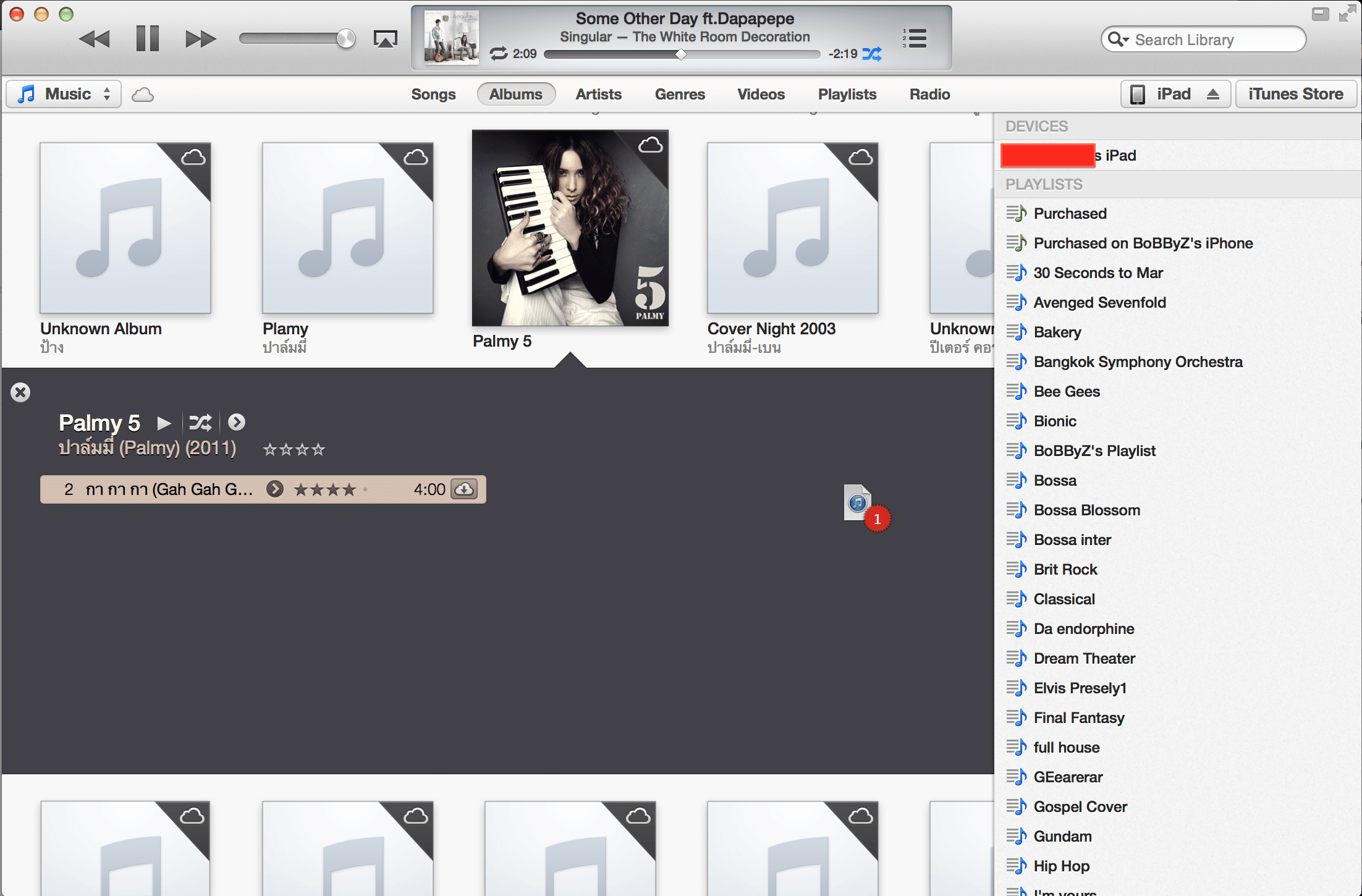The height and width of the screenshot is (896, 1362).
Task: Toggle the repeat icon in now playing
Action: (x=499, y=54)
